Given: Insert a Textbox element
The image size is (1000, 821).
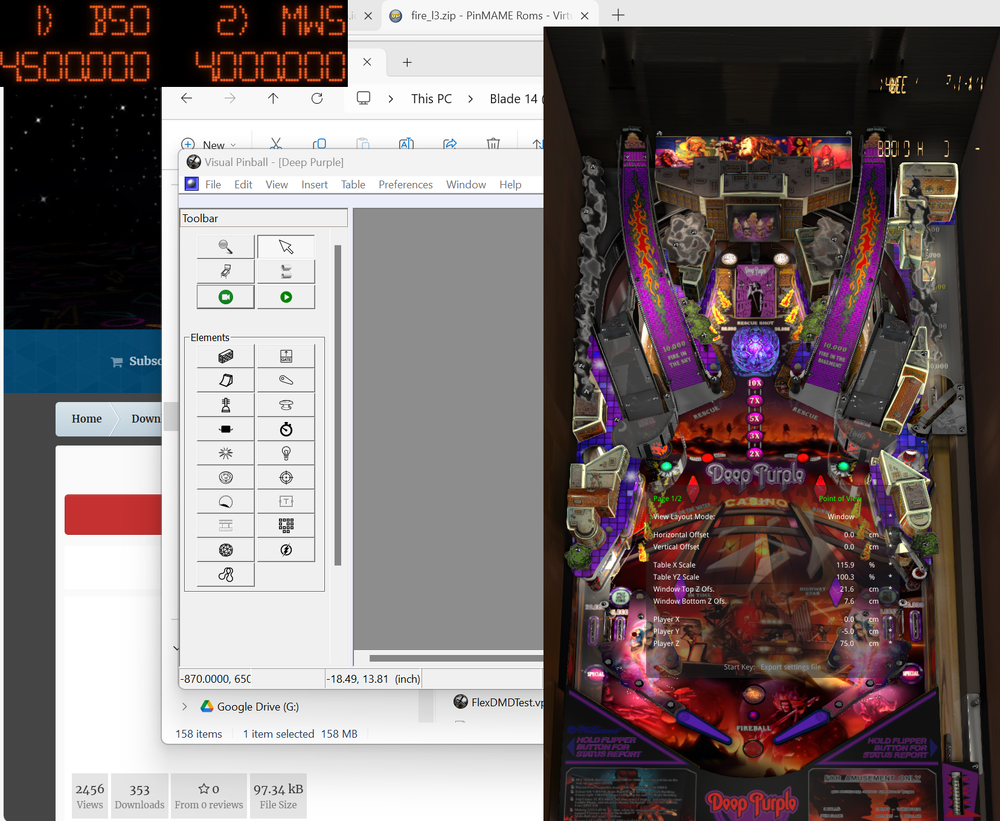Looking at the screenshot, I should click(286, 501).
